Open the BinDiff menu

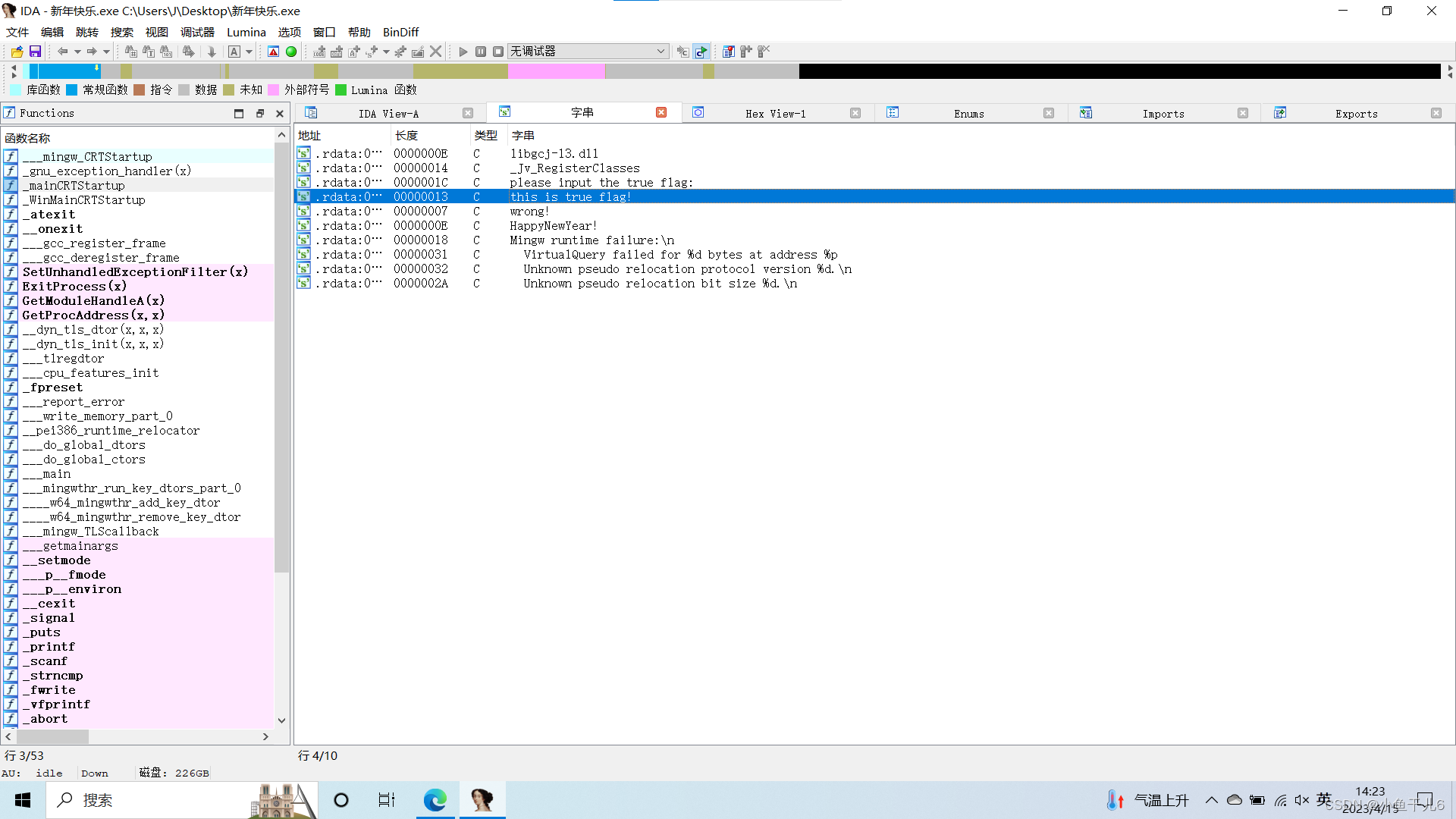(x=400, y=32)
